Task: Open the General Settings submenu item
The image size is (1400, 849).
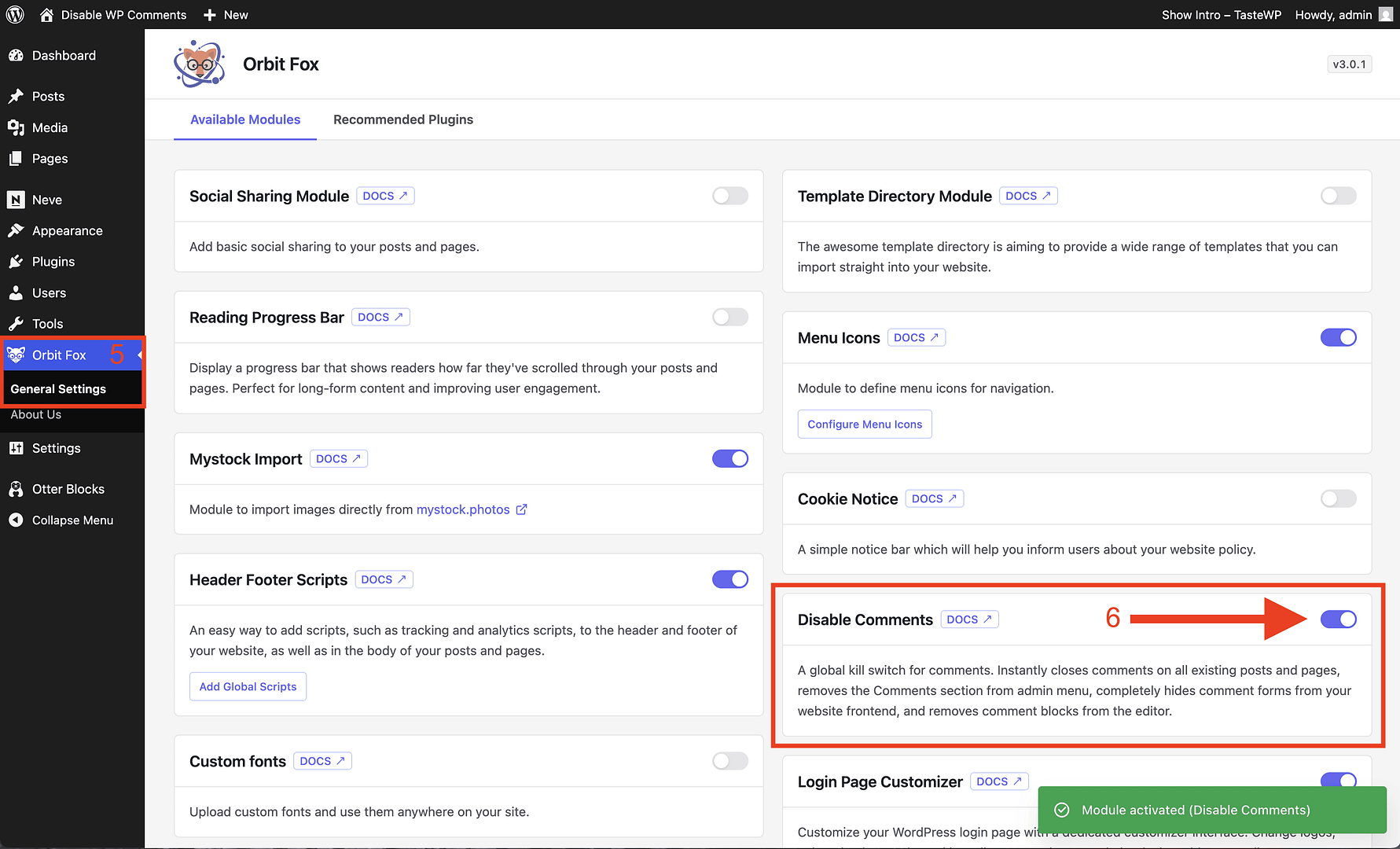Action: pyautogui.click(x=58, y=388)
